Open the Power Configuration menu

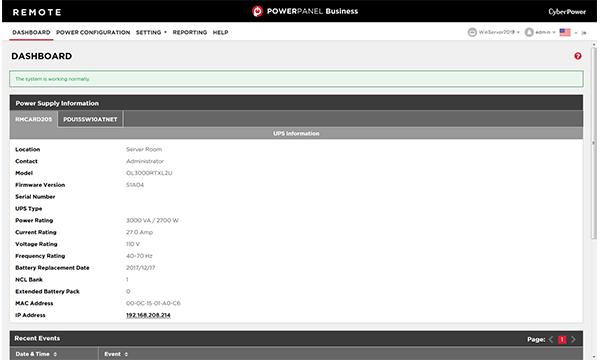(x=93, y=33)
